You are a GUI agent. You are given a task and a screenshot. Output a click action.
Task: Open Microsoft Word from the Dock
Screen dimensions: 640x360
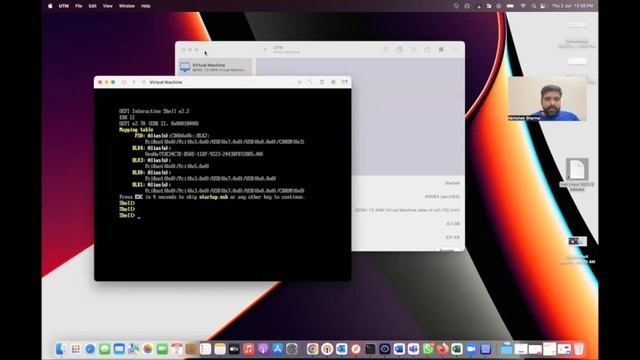coord(399,349)
